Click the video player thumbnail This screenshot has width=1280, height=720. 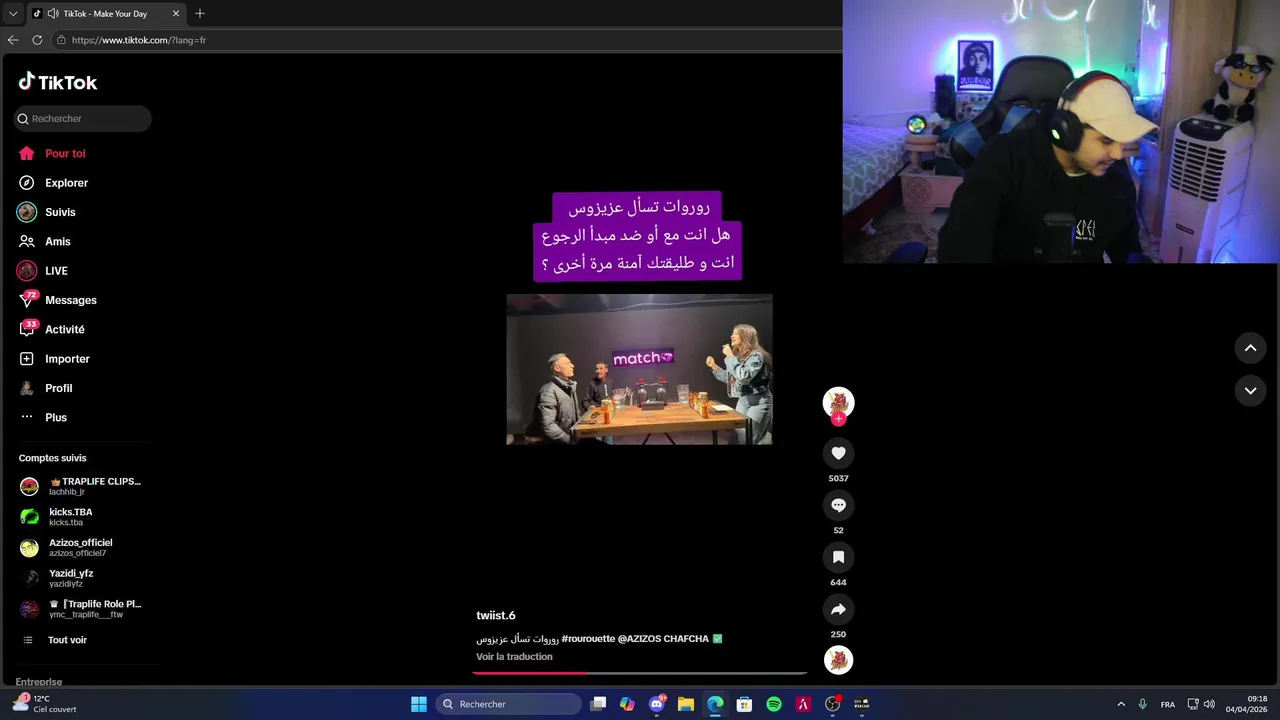pos(639,369)
